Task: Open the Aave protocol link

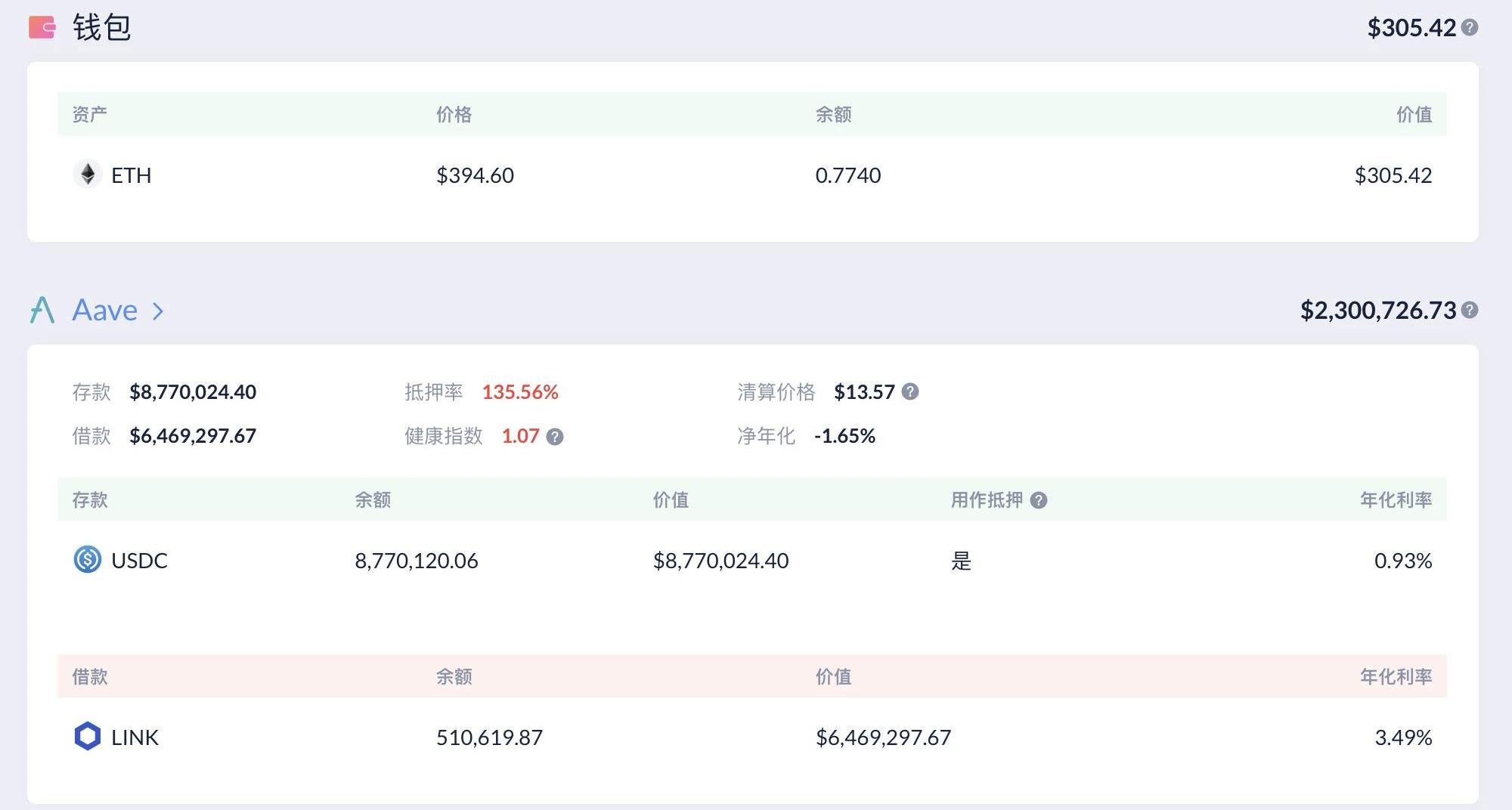Action: (104, 310)
